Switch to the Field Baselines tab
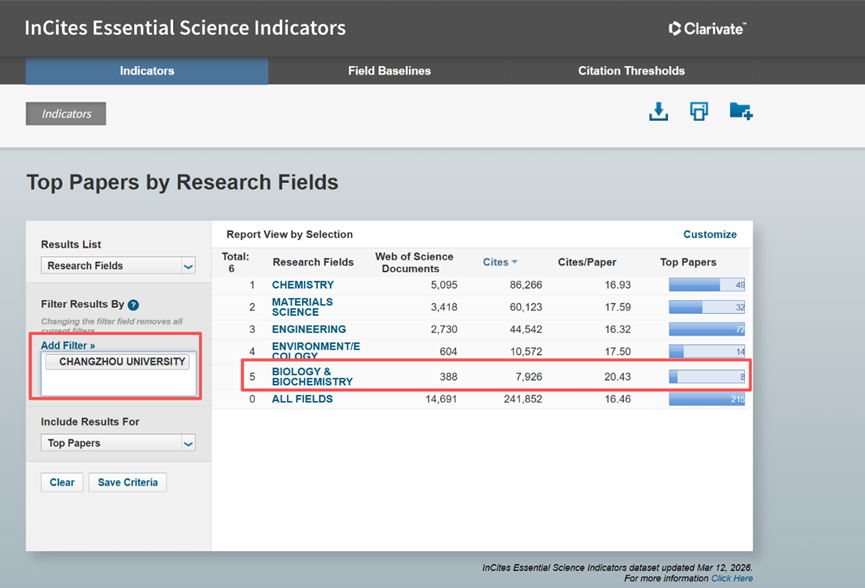This screenshot has height=588, width=865. coord(389,71)
